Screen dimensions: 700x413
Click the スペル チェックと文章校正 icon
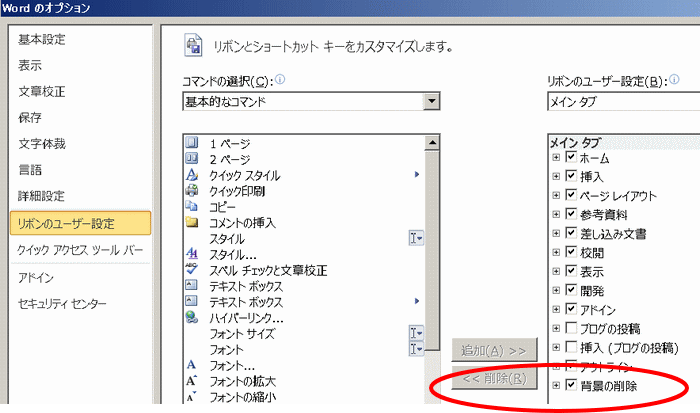(x=193, y=270)
